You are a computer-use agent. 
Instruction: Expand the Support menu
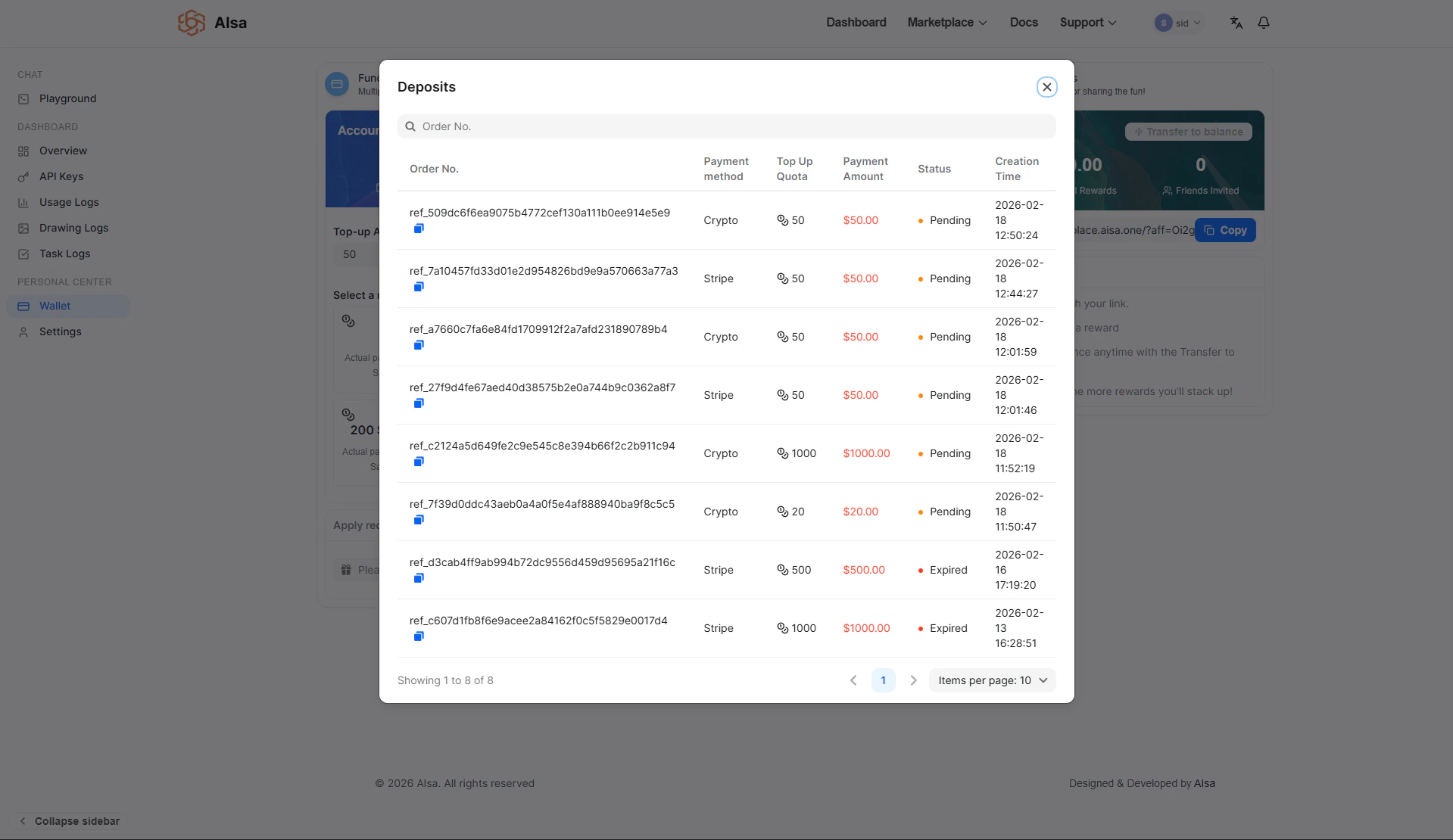click(1087, 23)
